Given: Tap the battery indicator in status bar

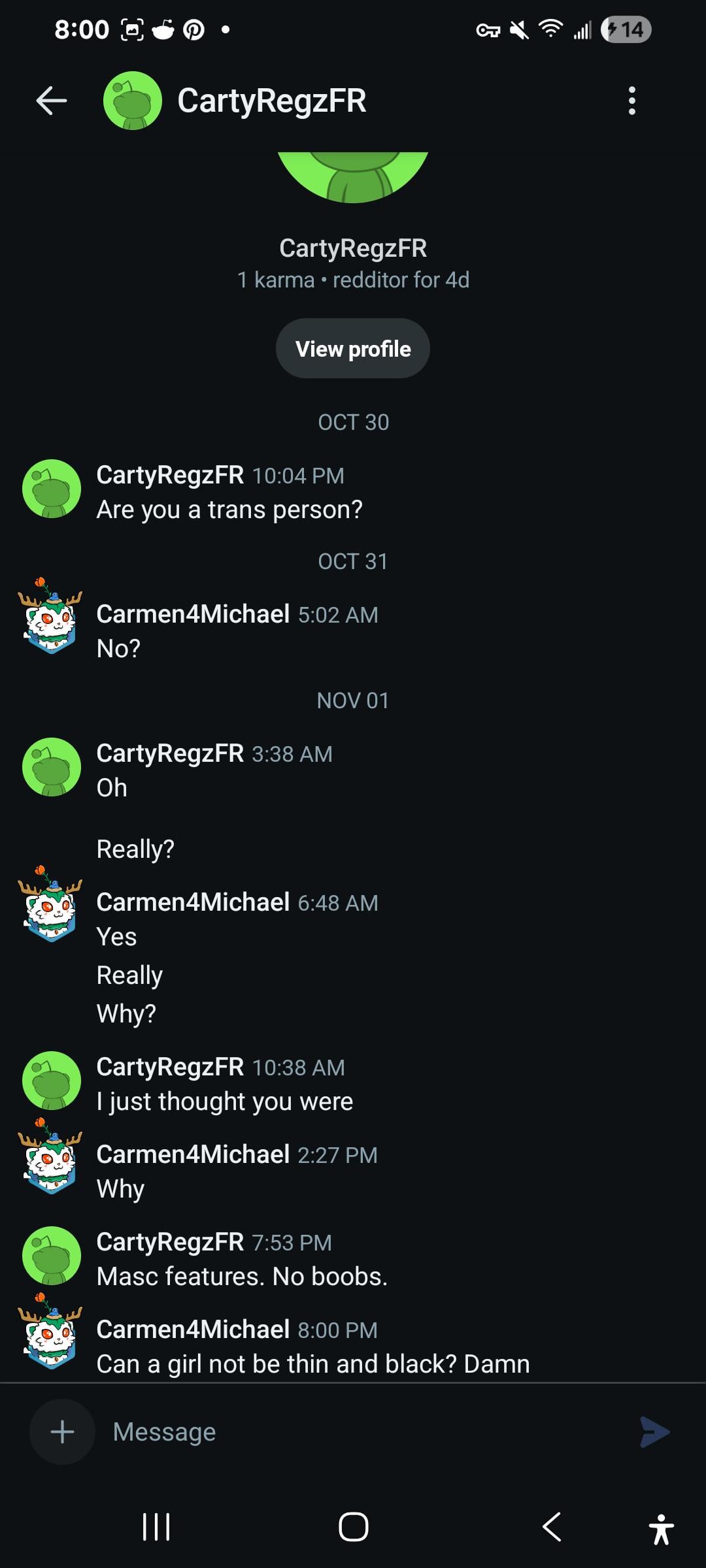Looking at the screenshot, I should (626, 29).
